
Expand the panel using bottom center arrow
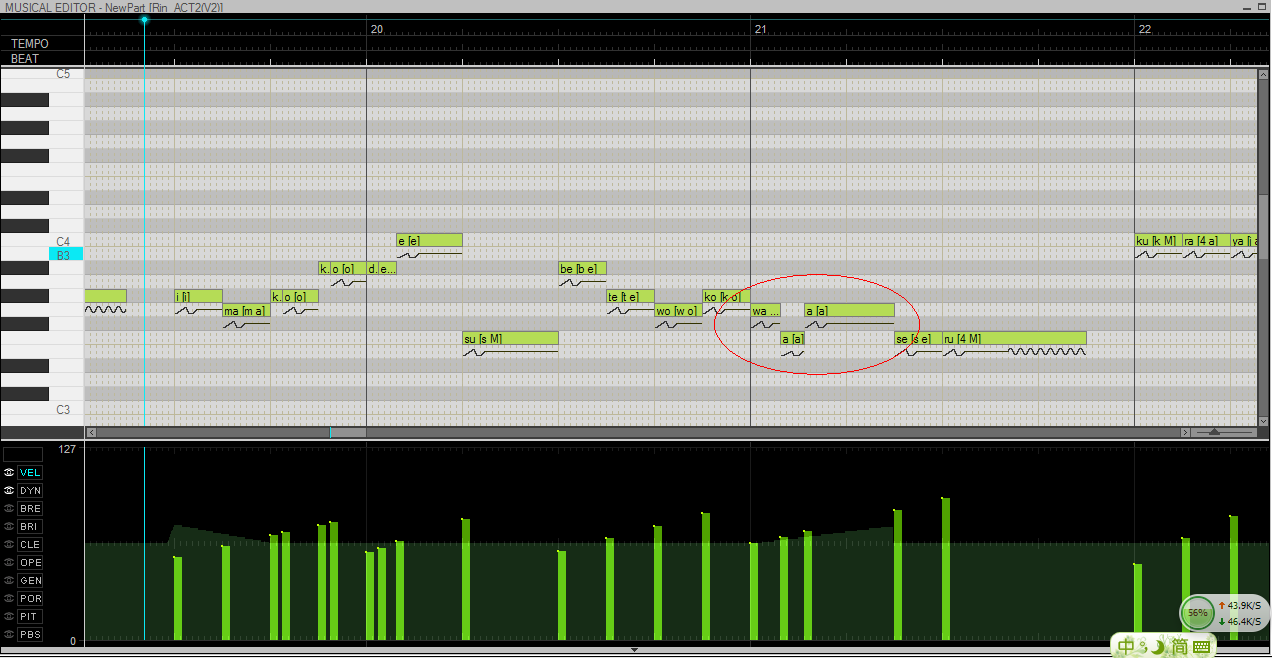(x=635, y=650)
